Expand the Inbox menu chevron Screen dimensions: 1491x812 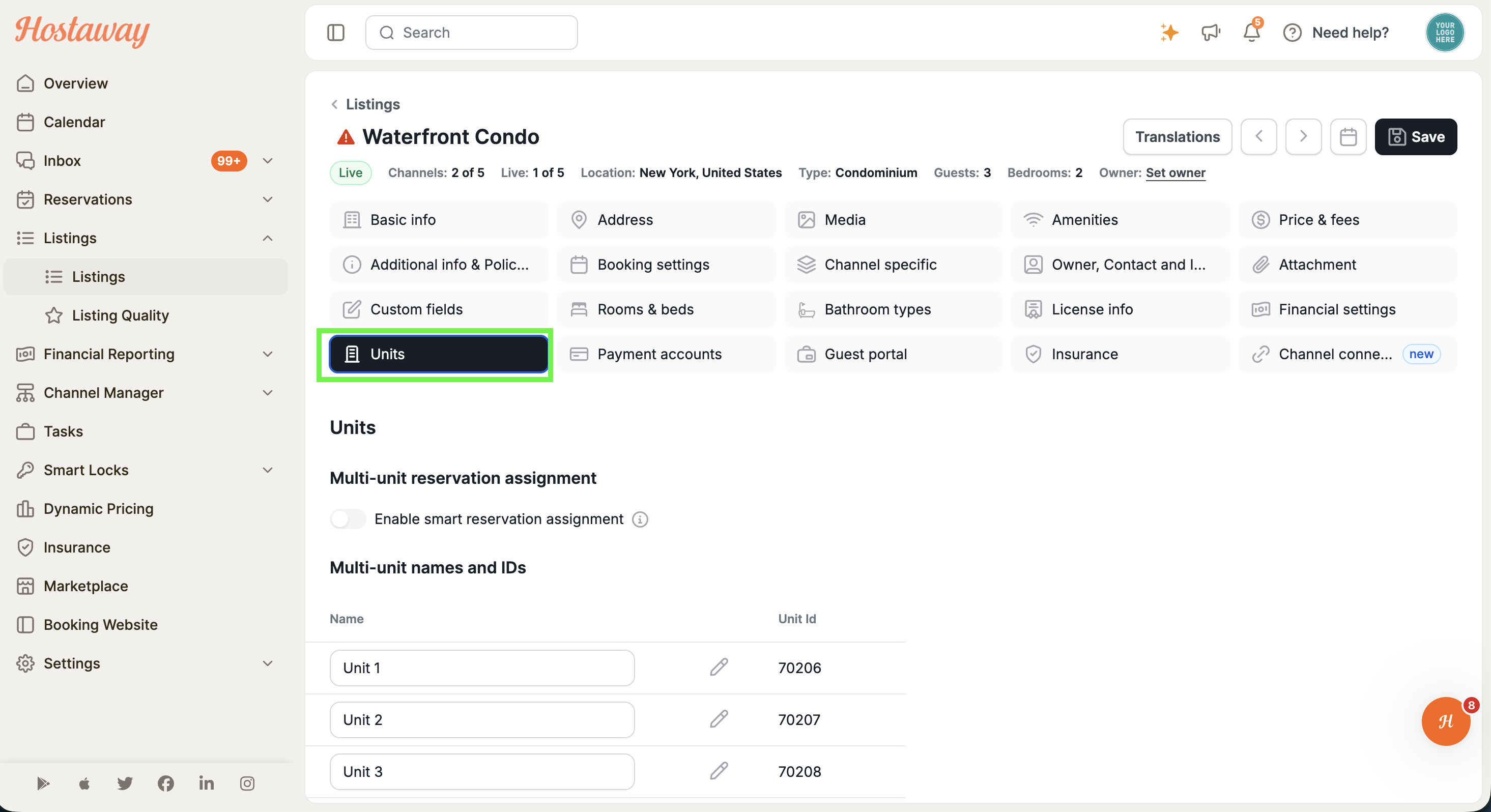click(267, 160)
